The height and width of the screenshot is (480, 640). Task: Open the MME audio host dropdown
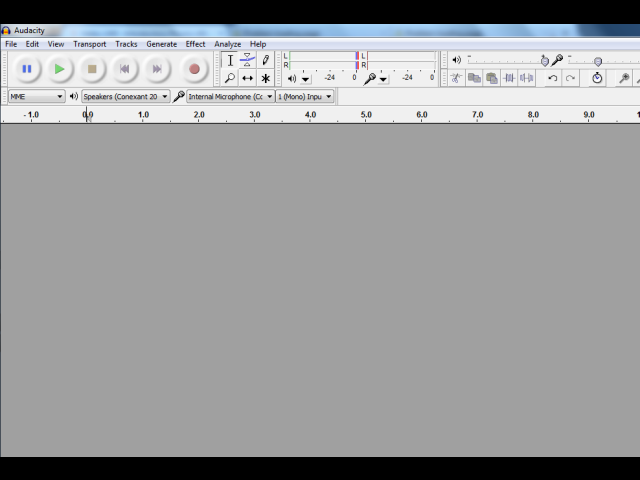click(x=36, y=97)
